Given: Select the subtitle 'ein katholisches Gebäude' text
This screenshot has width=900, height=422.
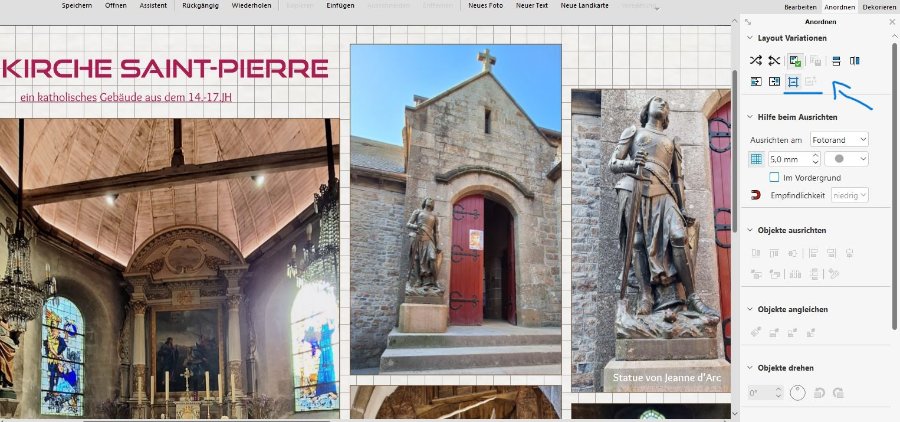Looking at the screenshot, I should (126, 97).
